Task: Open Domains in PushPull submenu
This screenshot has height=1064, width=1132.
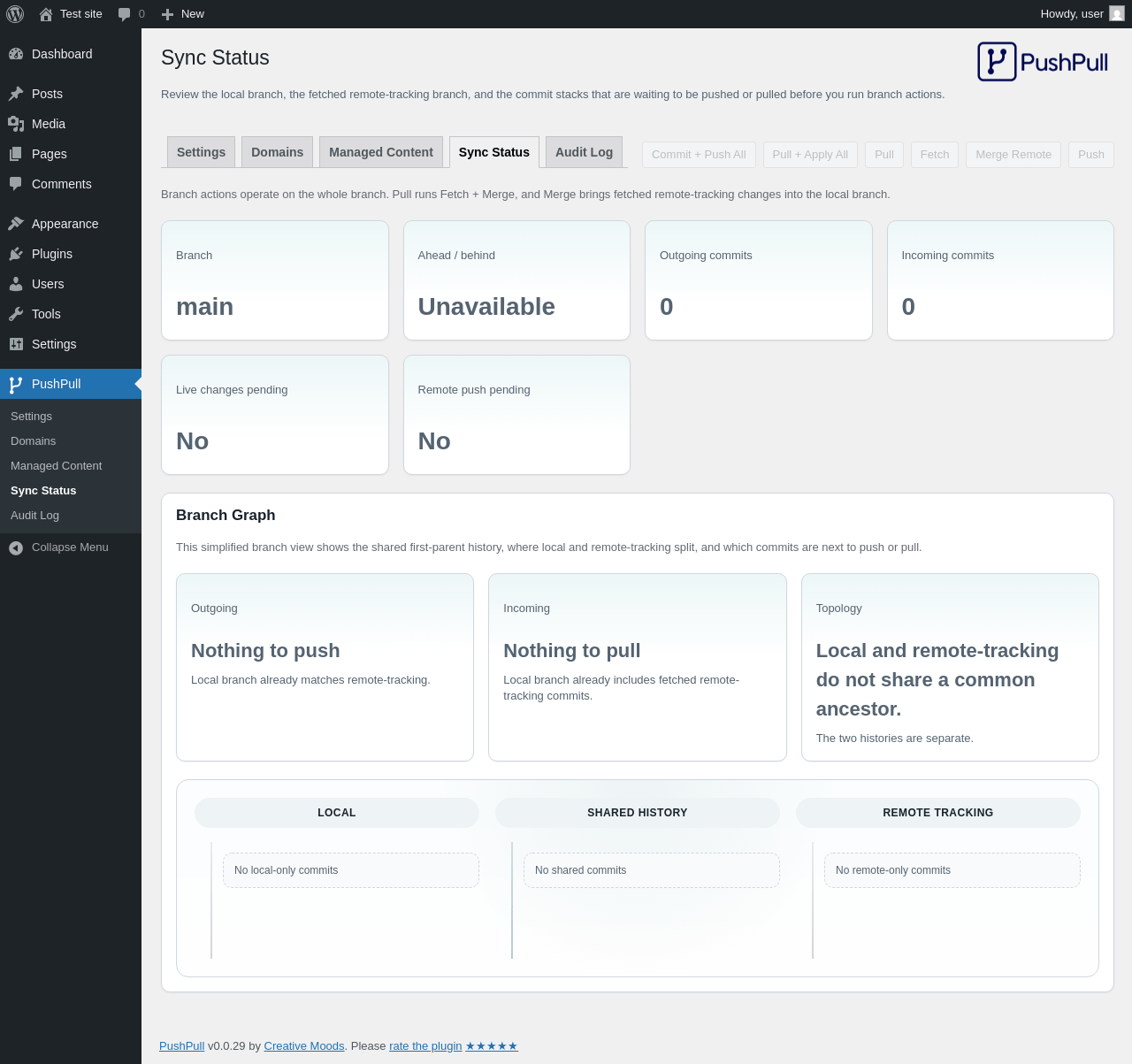Action: click(x=34, y=440)
